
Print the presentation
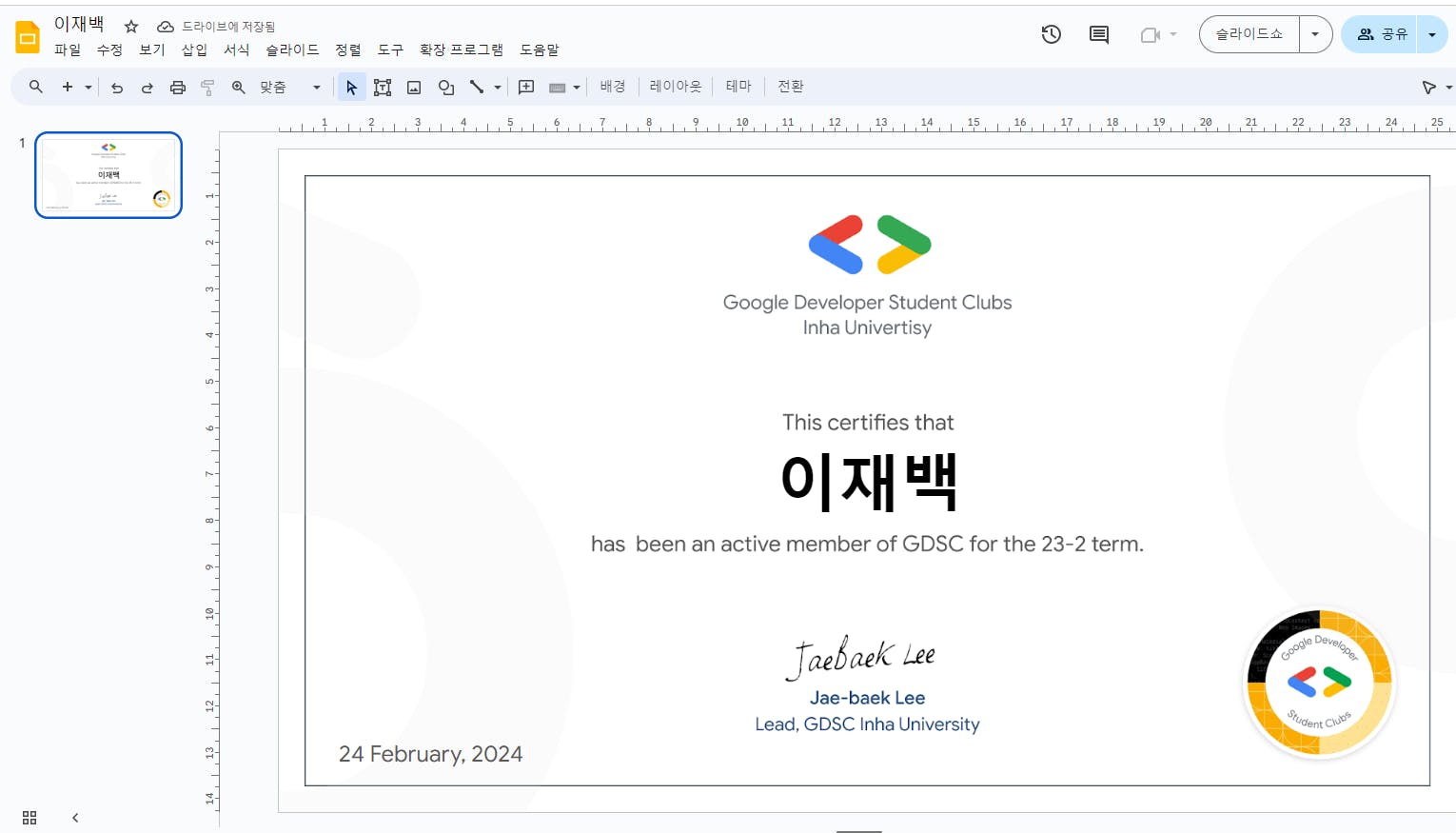(x=178, y=88)
